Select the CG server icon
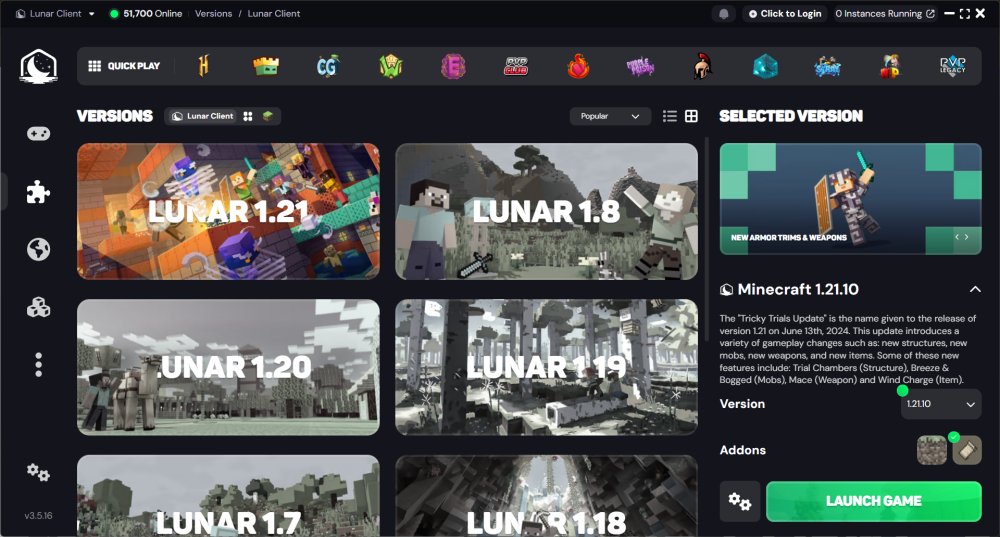Image resolution: width=1000 pixels, height=537 pixels. (x=328, y=66)
